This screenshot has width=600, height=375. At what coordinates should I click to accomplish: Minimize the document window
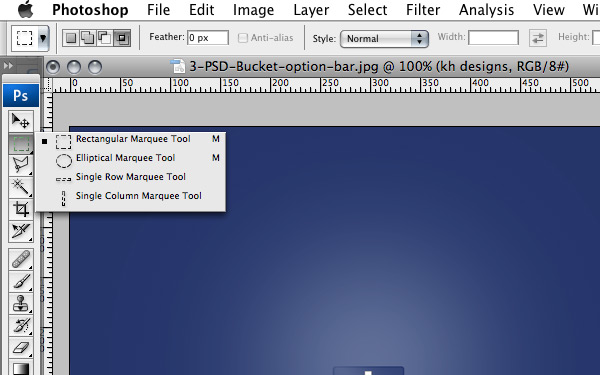(x=74, y=67)
